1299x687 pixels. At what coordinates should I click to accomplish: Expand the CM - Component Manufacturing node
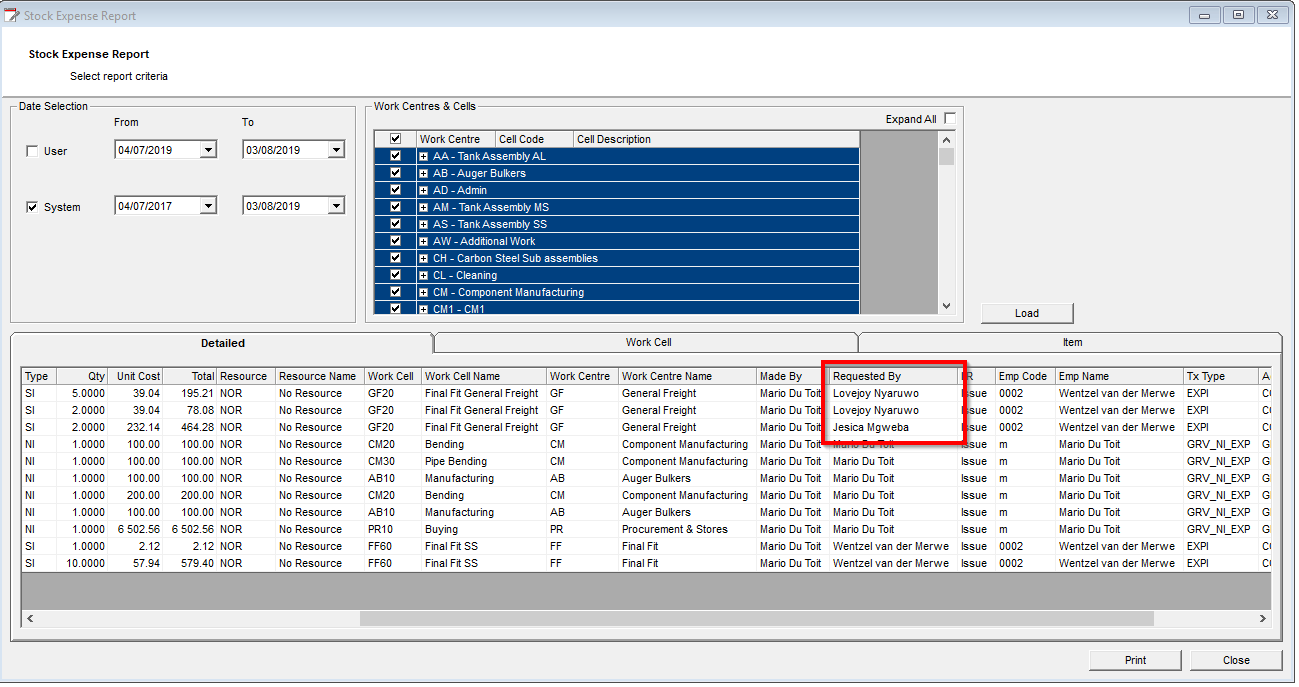coord(424,293)
